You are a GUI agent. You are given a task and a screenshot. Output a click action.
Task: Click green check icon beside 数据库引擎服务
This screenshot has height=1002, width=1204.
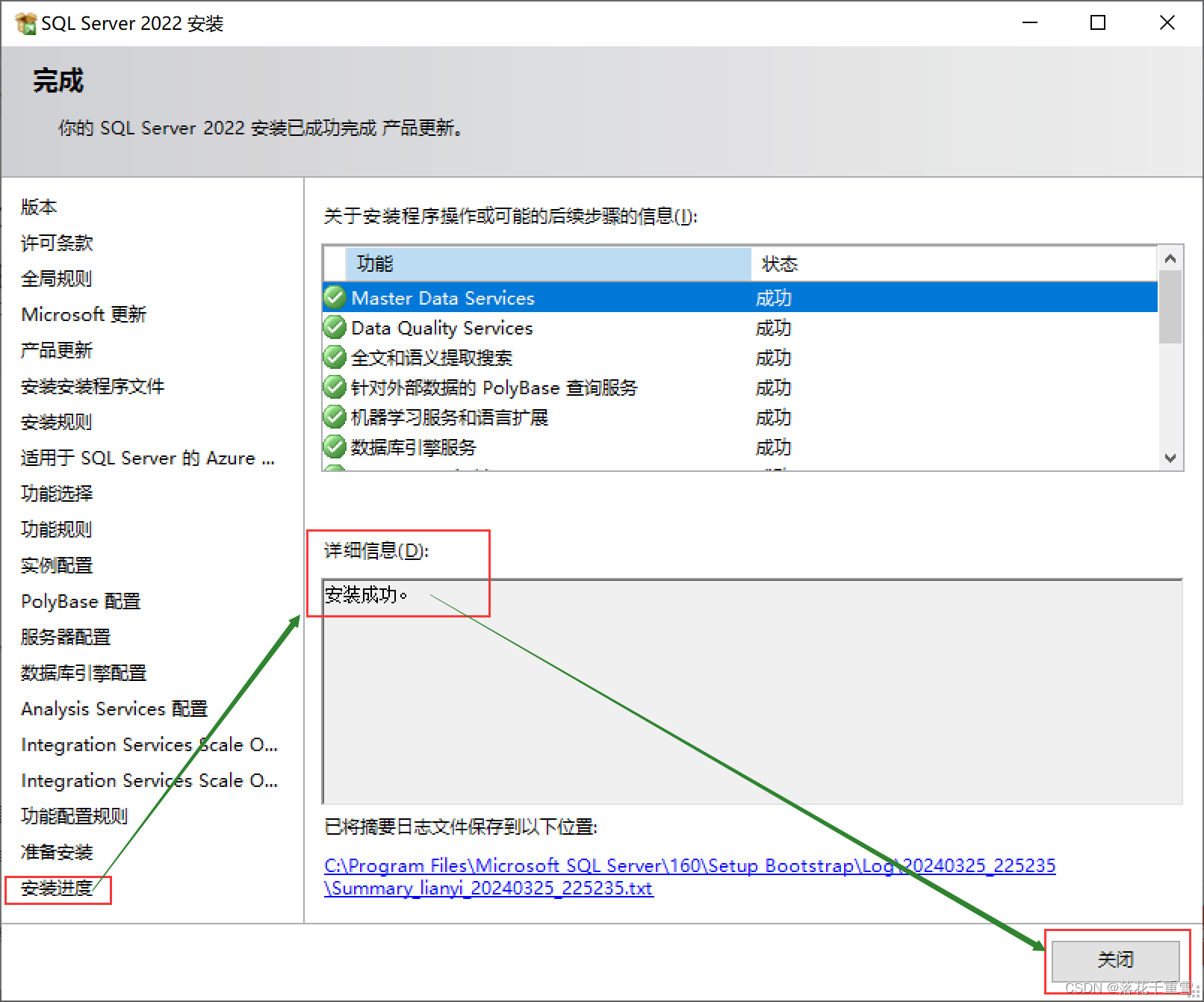pyautogui.click(x=335, y=446)
